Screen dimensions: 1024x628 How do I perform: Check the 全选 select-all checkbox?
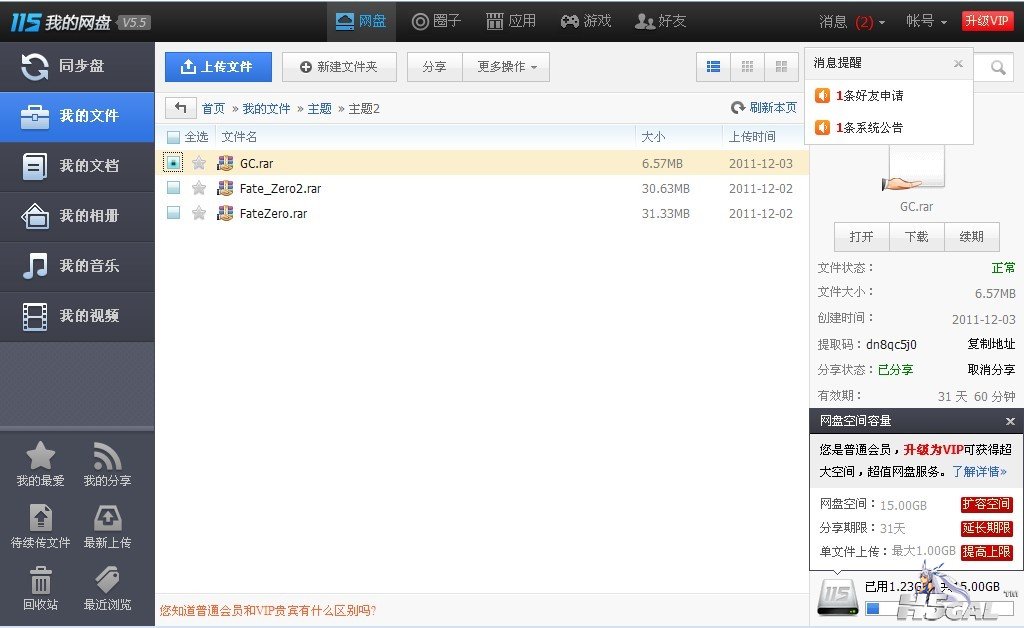pos(173,137)
